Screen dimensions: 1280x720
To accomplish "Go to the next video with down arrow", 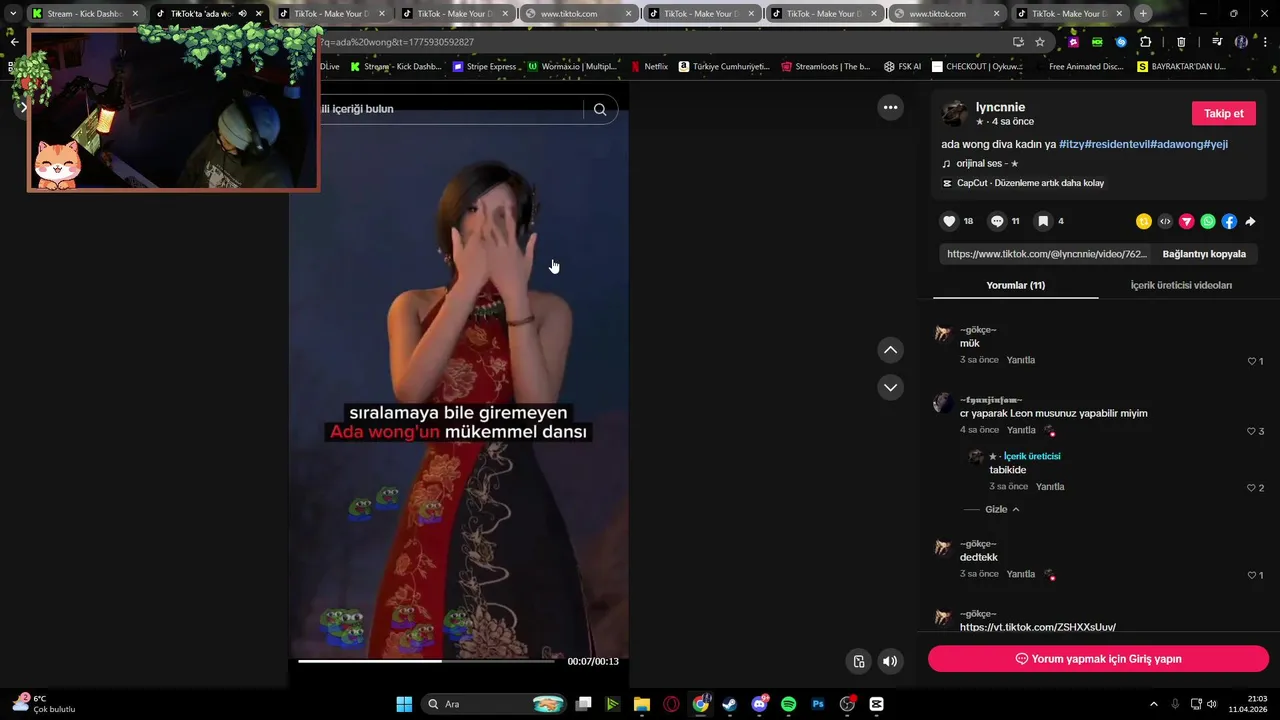I will click(x=890, y=387).
